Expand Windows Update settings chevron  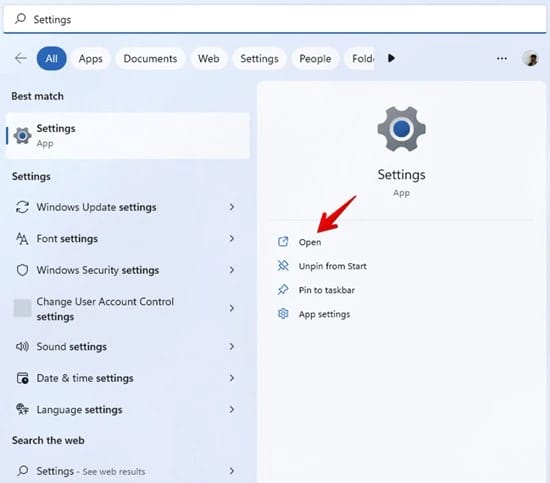(x=232, y=207)
